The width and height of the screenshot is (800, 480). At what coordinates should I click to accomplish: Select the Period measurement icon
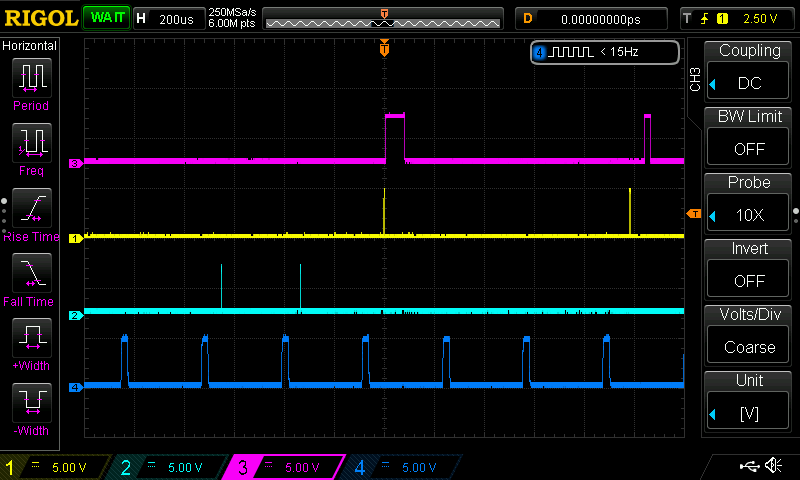tap(31, 78)
